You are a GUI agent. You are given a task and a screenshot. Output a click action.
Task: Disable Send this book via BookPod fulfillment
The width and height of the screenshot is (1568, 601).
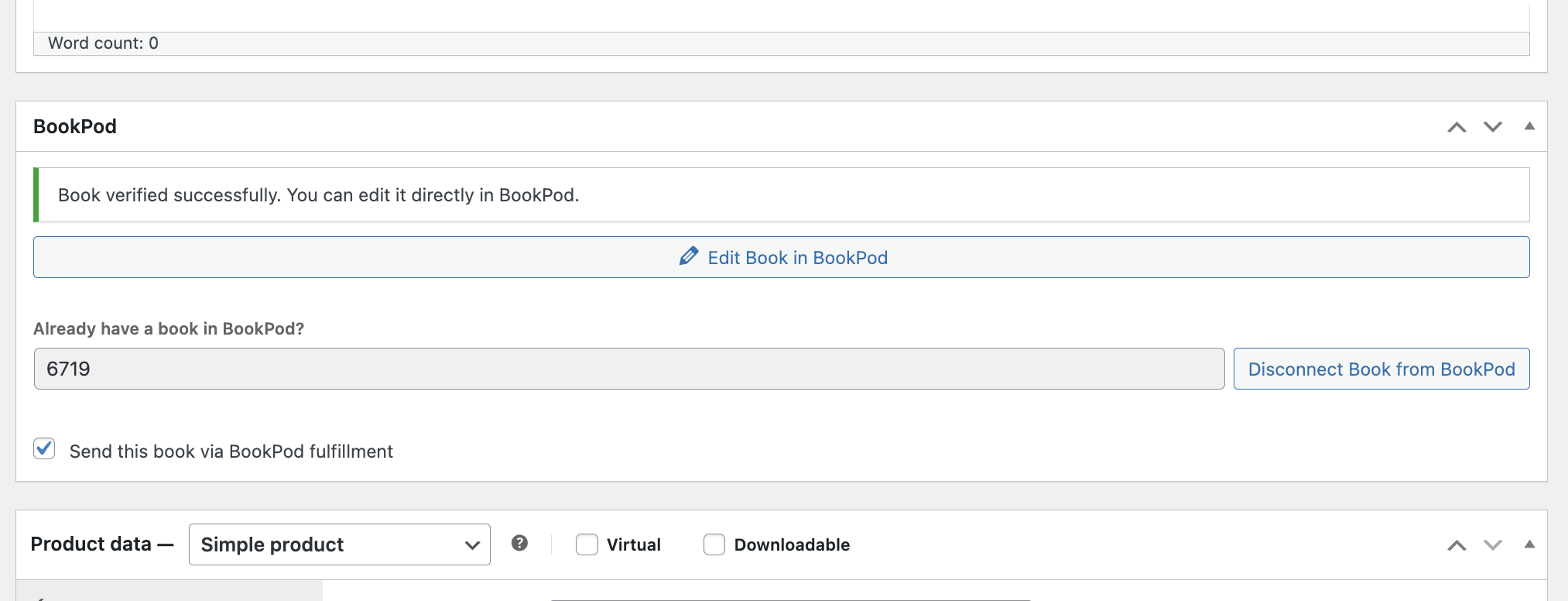44,449
